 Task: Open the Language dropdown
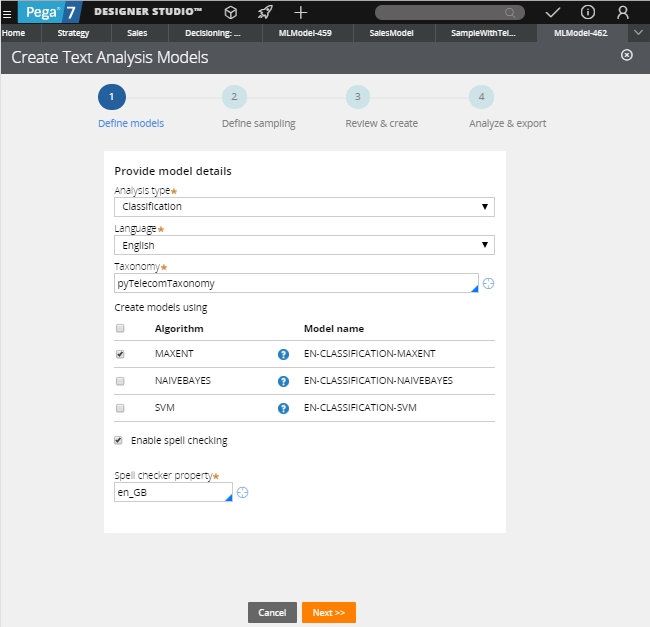pos(304,245)
